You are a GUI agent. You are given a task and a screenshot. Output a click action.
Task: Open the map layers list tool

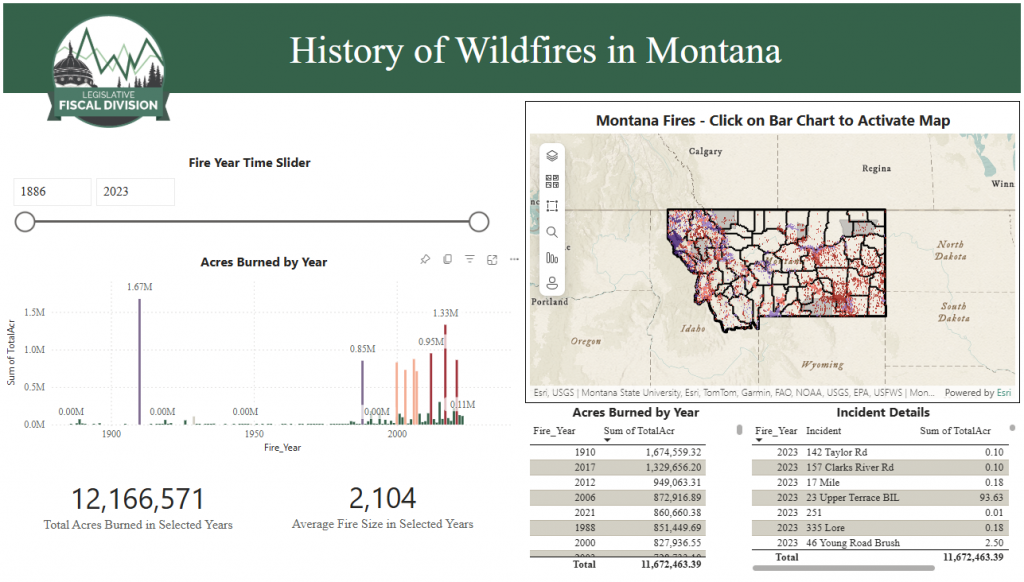click(x=552, y=156)
